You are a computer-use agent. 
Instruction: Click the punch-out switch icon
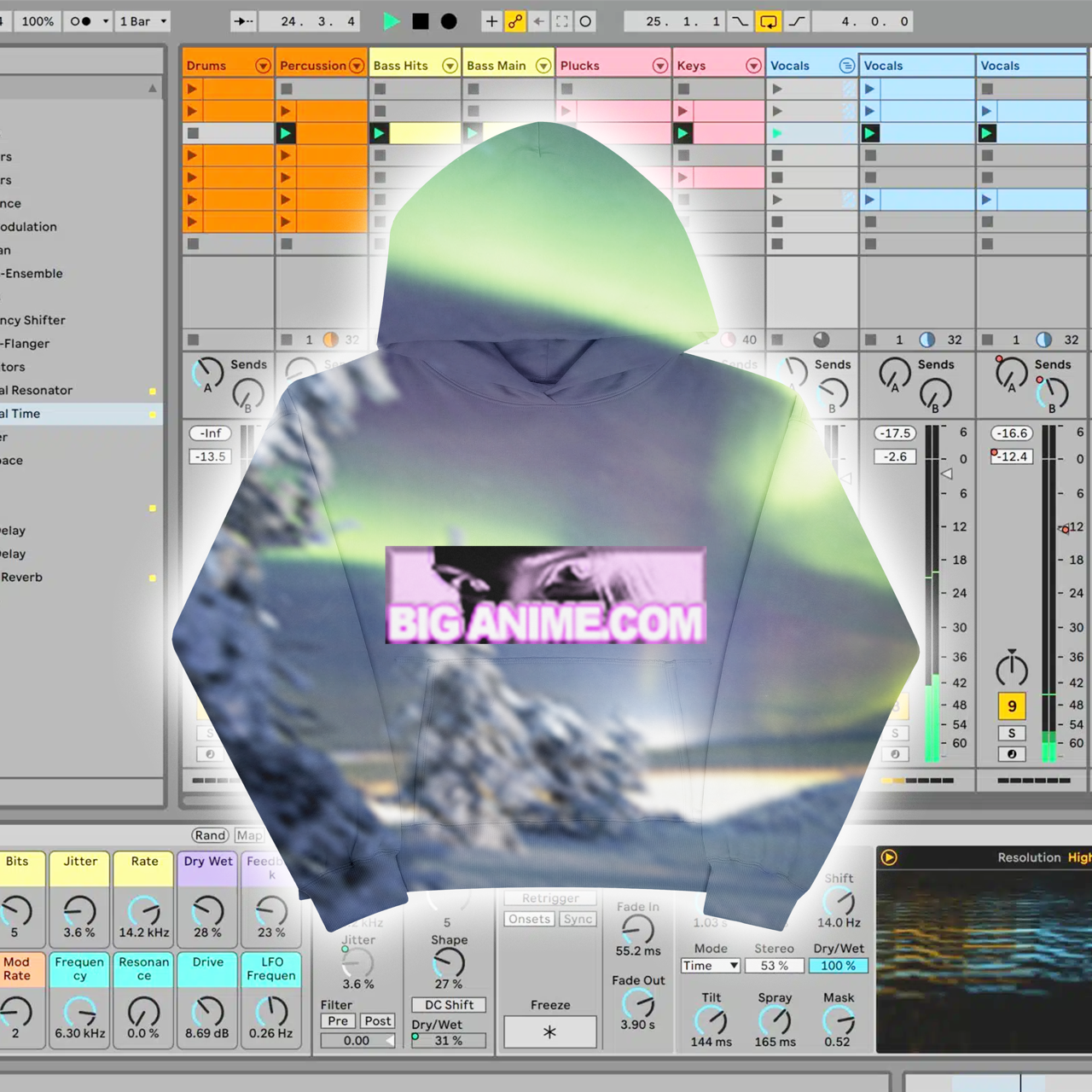point(796,21)
